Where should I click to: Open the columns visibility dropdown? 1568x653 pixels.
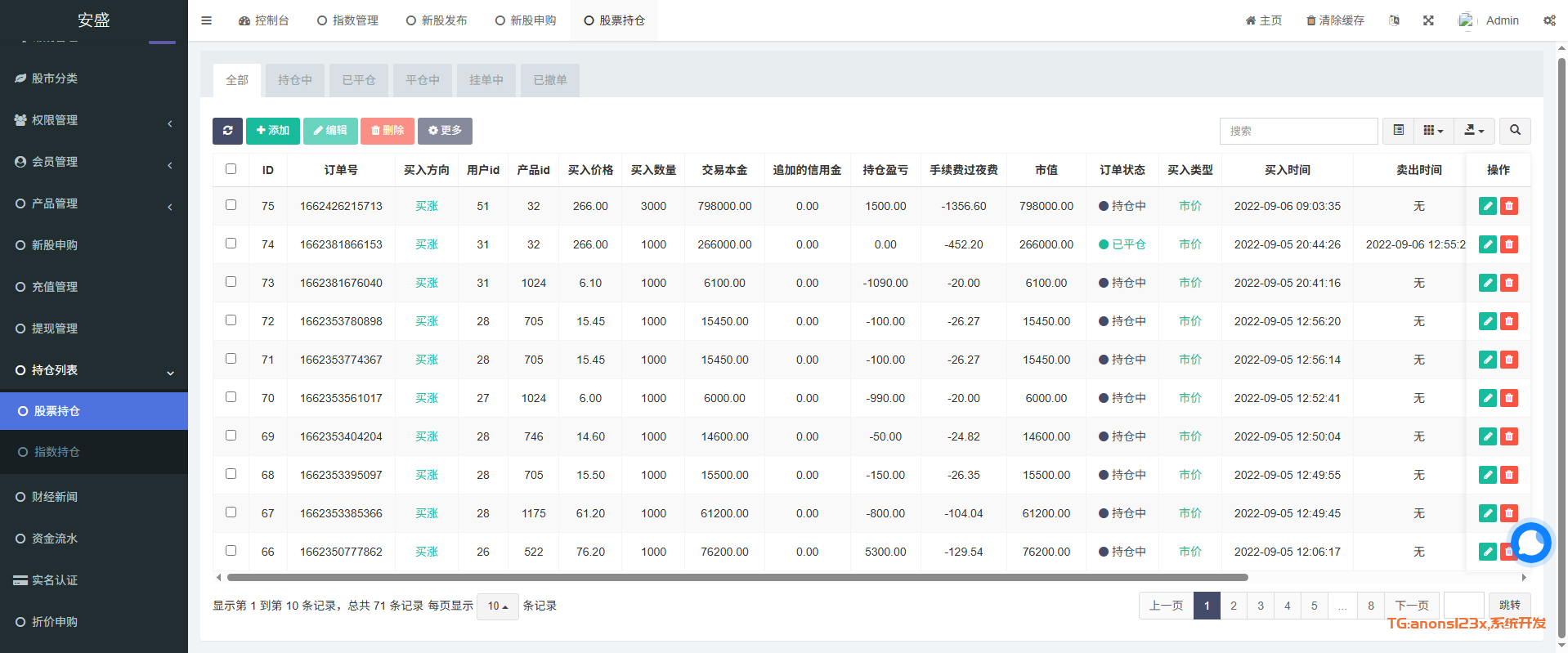point(1433,131)
